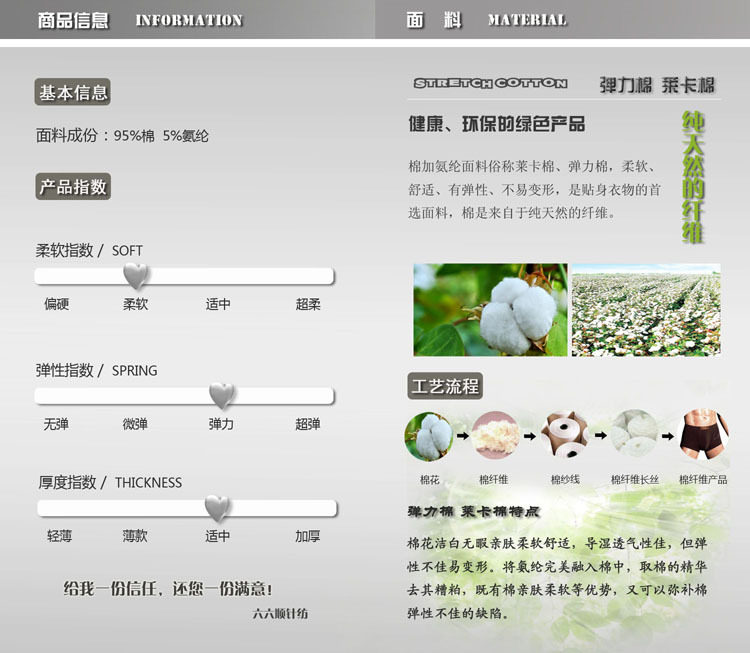The width and height of the screenshot is (750, 653).
Task: Click the heart handle on THICKNESS slider
Action: tap(217, 508)
